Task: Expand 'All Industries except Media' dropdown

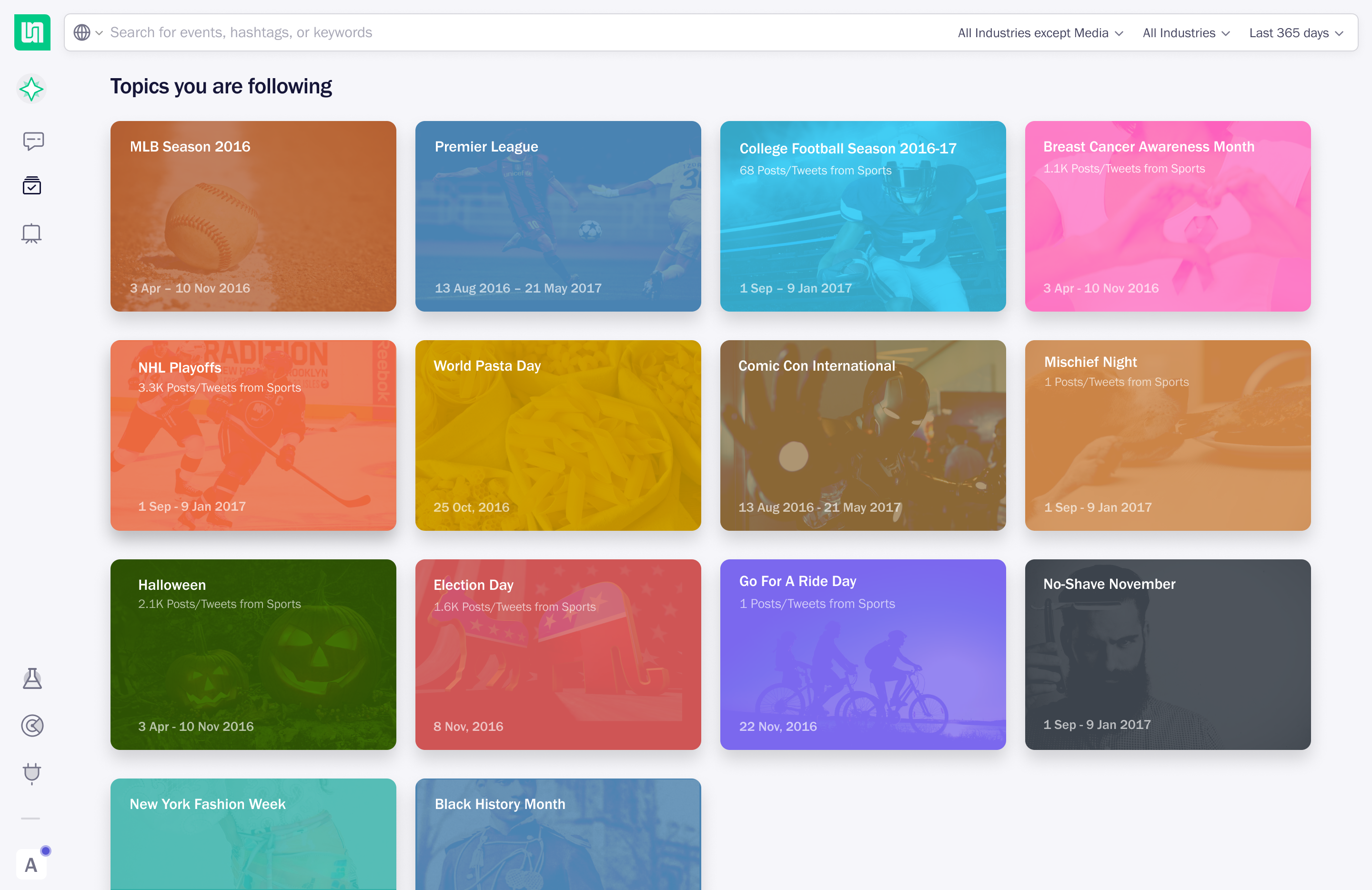Action: pos(1040,33)
